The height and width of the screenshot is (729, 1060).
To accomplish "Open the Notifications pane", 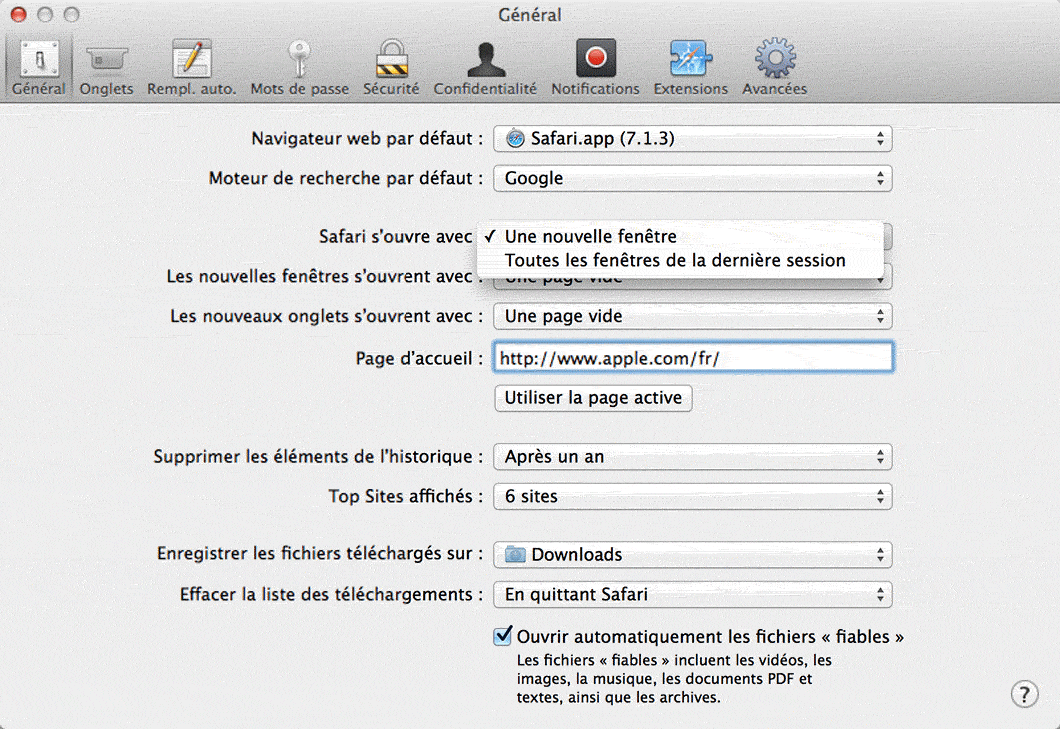I will (x=595, y=68).
